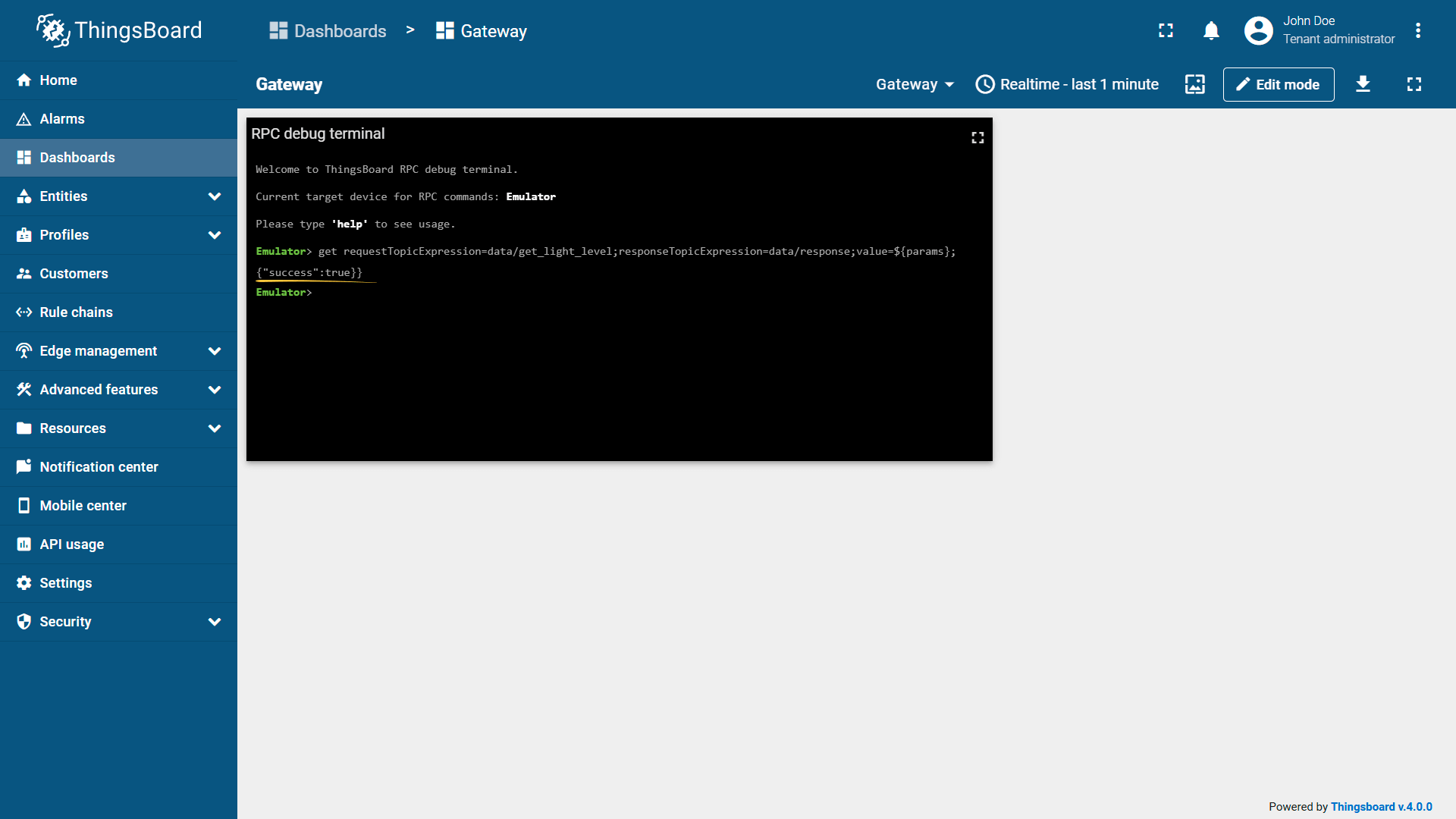The width and height of the screenshot is (1456, 819).
Task: Open the Mobile center
Action: [x=118, y=506]
